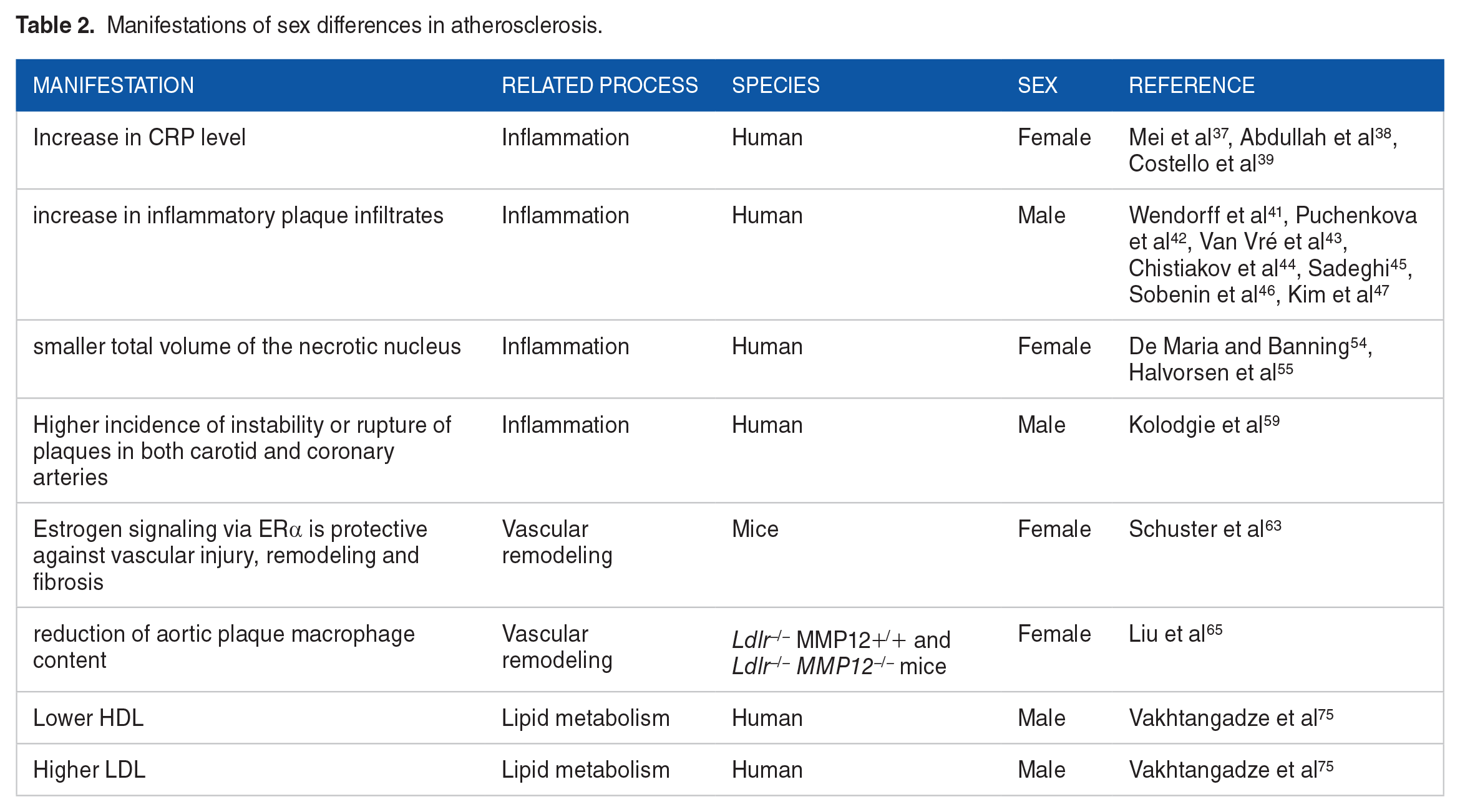This screenshot has height=812, width=1460.
Task: Click the "Higher LDL" manifestation cell
Action: [89, 770]
